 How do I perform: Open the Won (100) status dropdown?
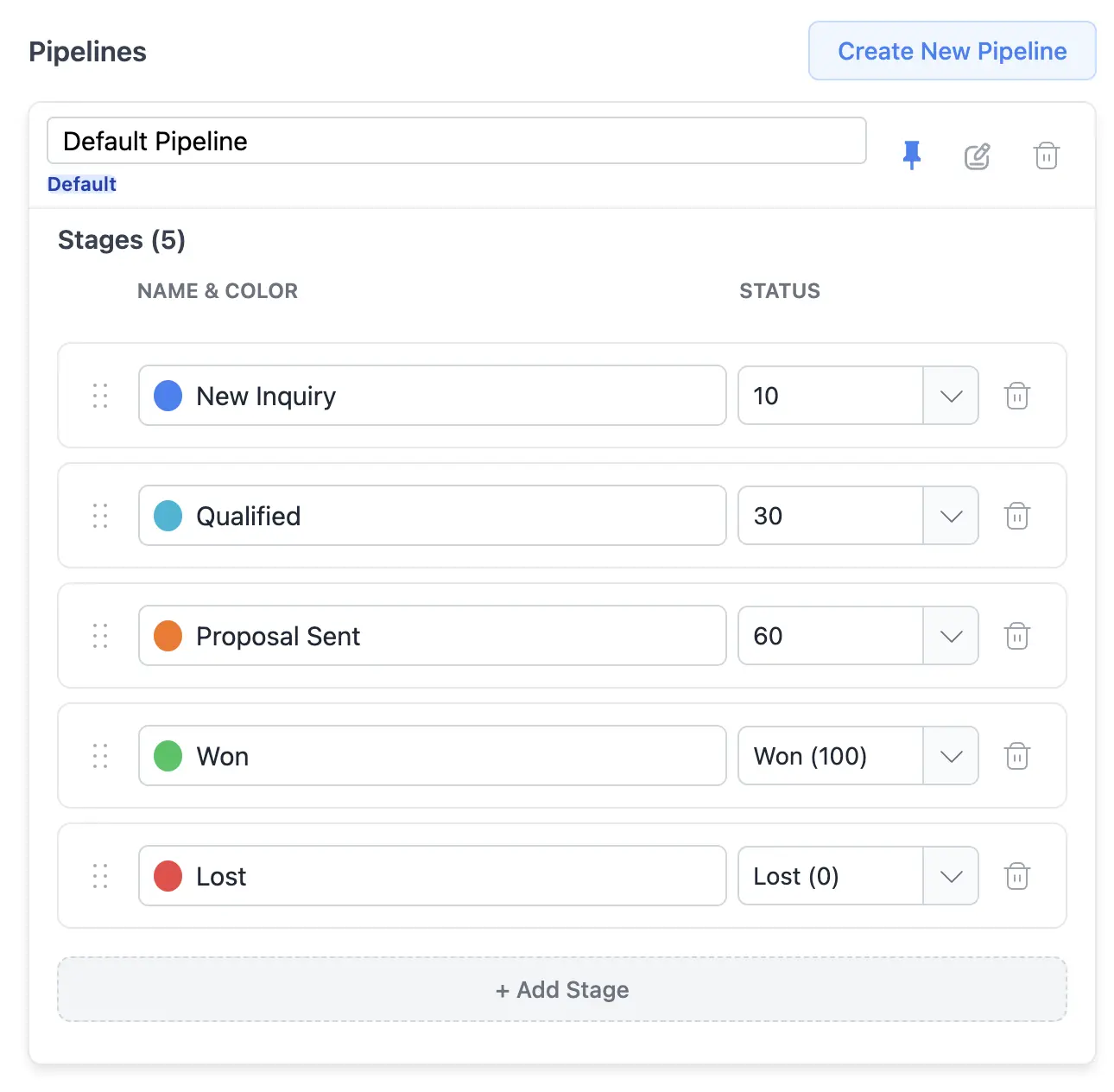(858, 756)
